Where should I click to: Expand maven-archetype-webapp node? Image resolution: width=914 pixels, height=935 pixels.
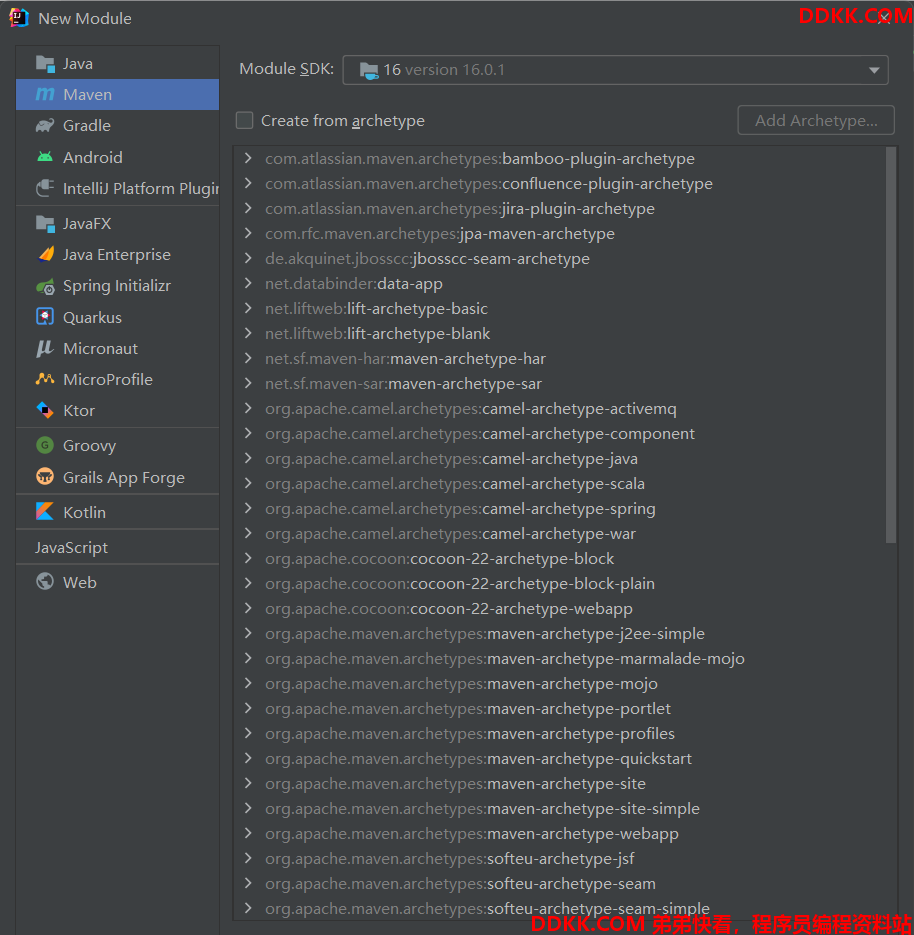[x=249, y=834]
